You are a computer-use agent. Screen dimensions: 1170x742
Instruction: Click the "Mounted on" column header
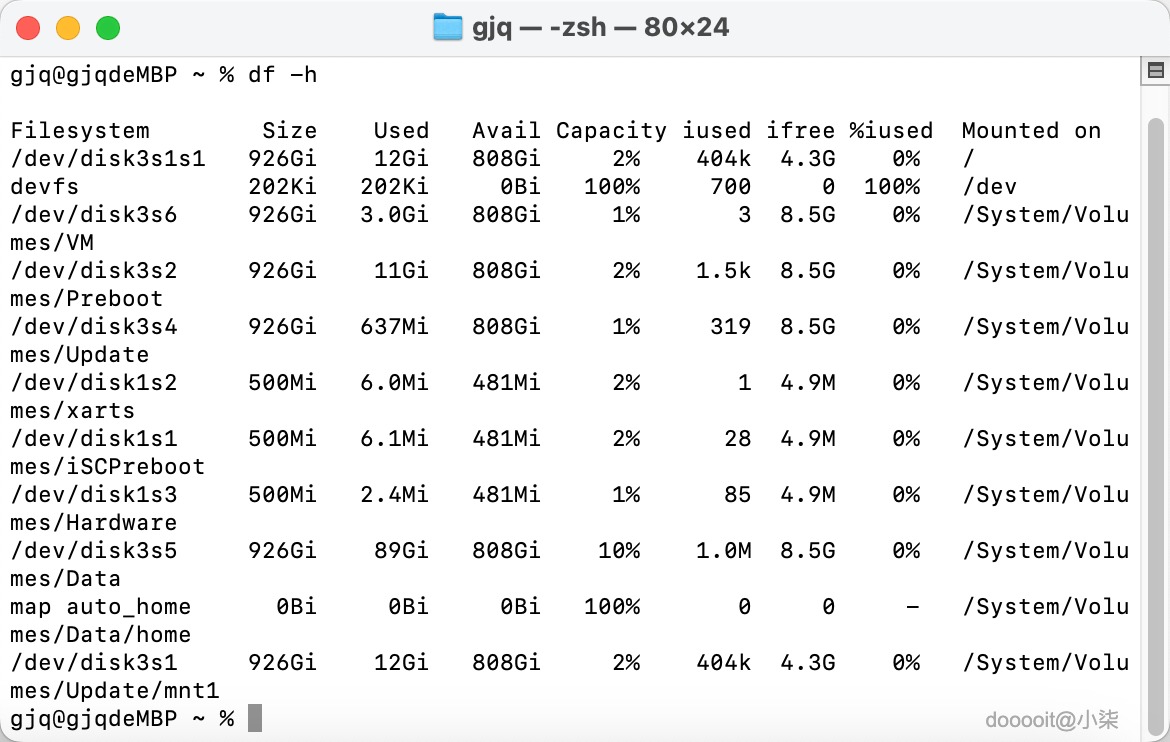(x=1031, y=131)
